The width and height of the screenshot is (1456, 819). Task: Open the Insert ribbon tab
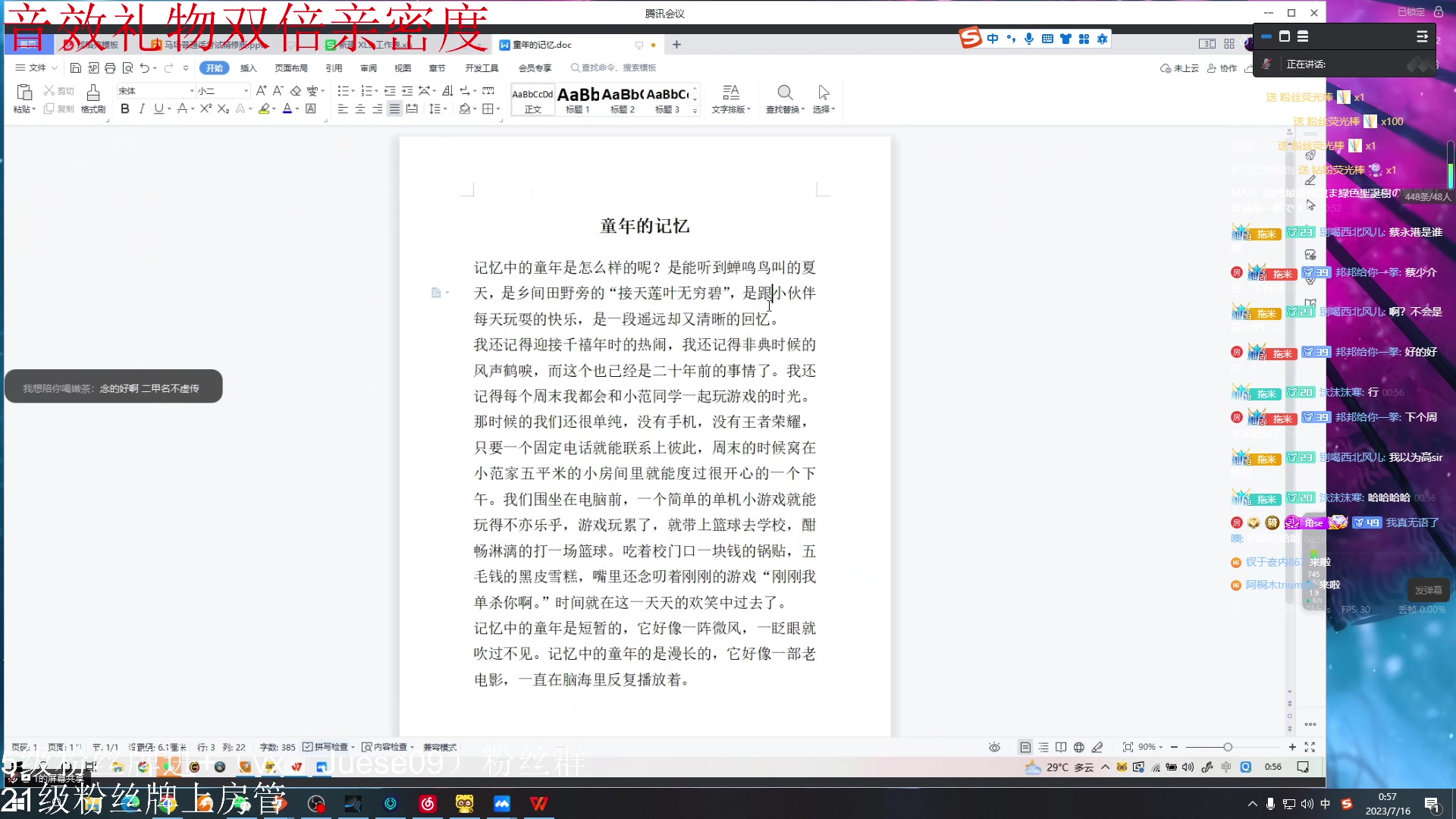click(x=249, y=68)
